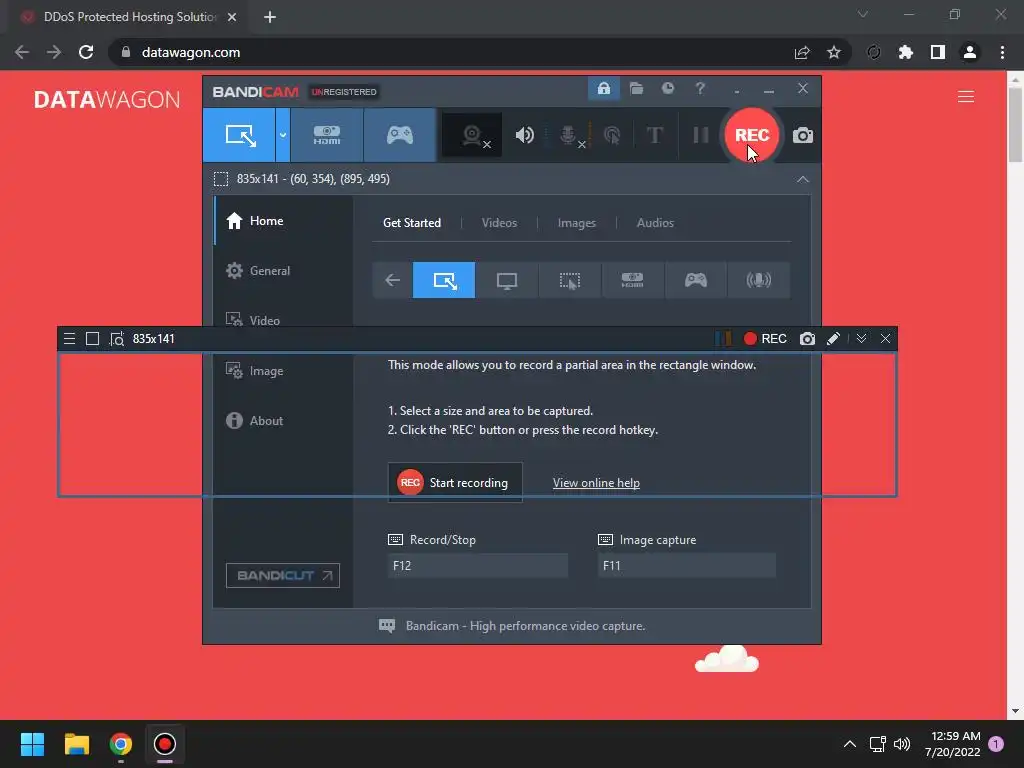Screen dimensions: 1024x768
Task: Open recording mode dropdown arrow next to rectangle mode
Action: tap(283, 135)
